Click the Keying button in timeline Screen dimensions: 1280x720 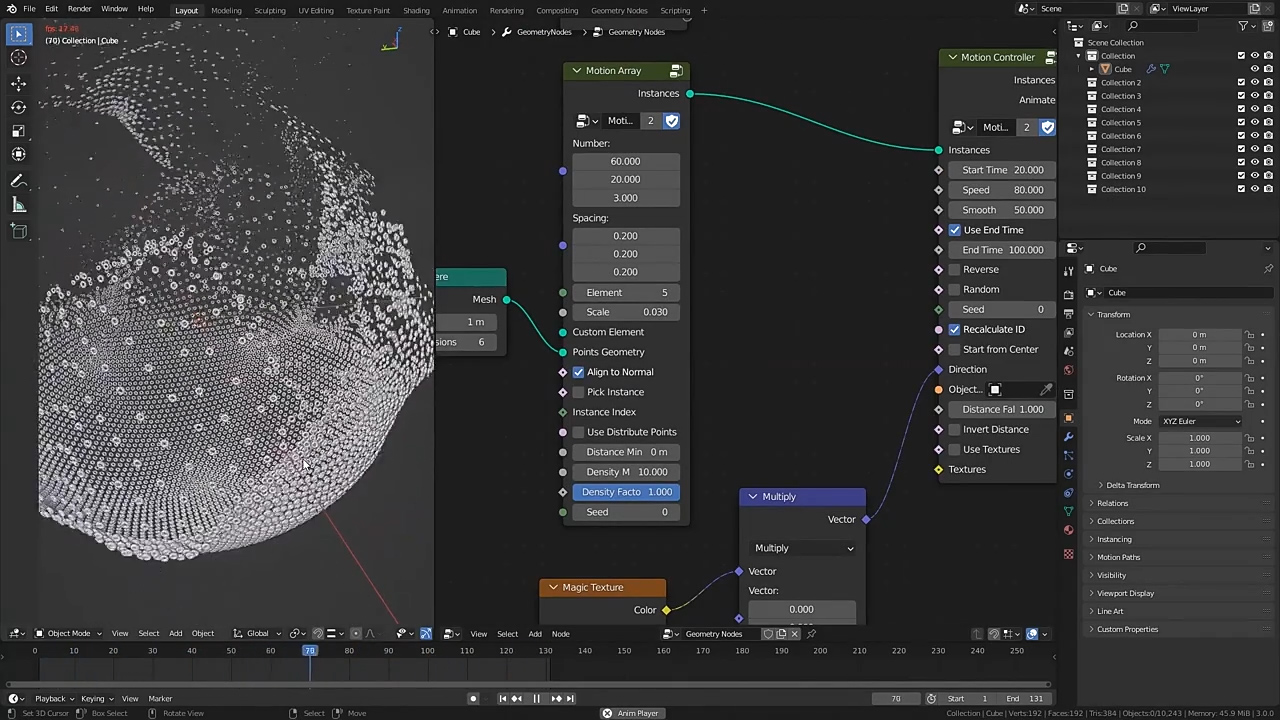(93, 699)
